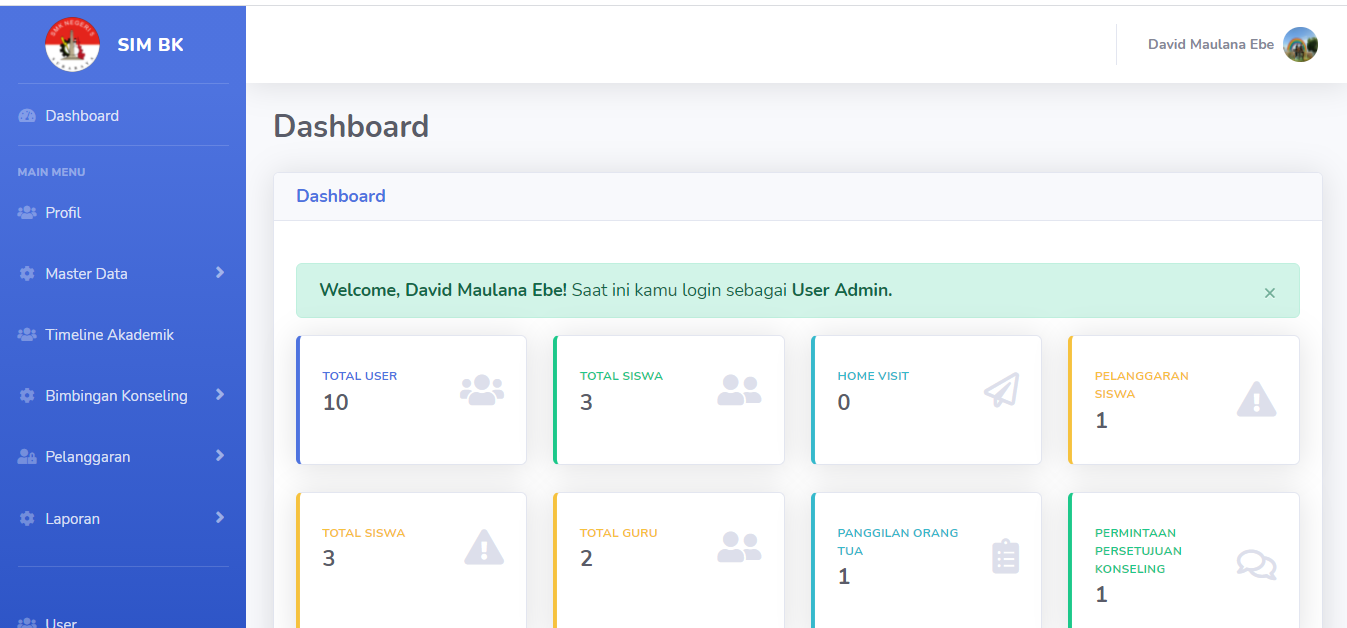Image resolution: width=1347 pixels, height=628 pixels.
Task: Go to Timeline Akademik page
Action: coord(109,335)
